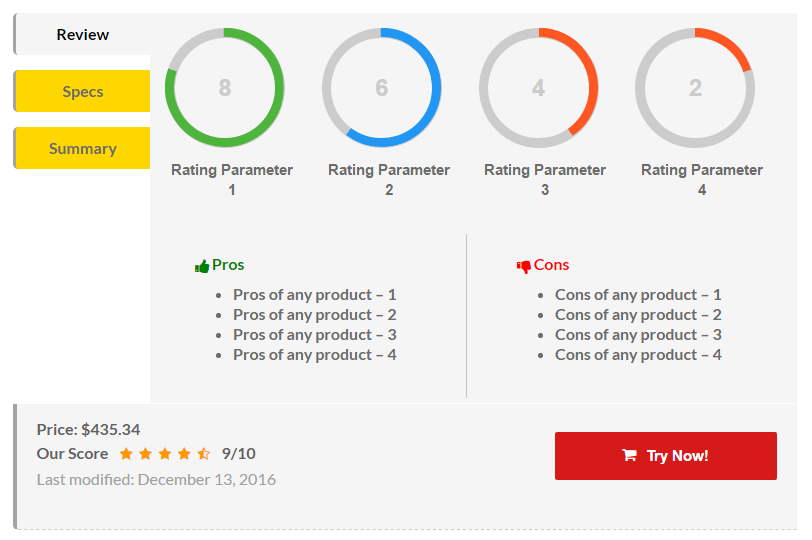The image size is (812, 540).
Task: Click the half-filled fifth rating star
Action: 204,454
